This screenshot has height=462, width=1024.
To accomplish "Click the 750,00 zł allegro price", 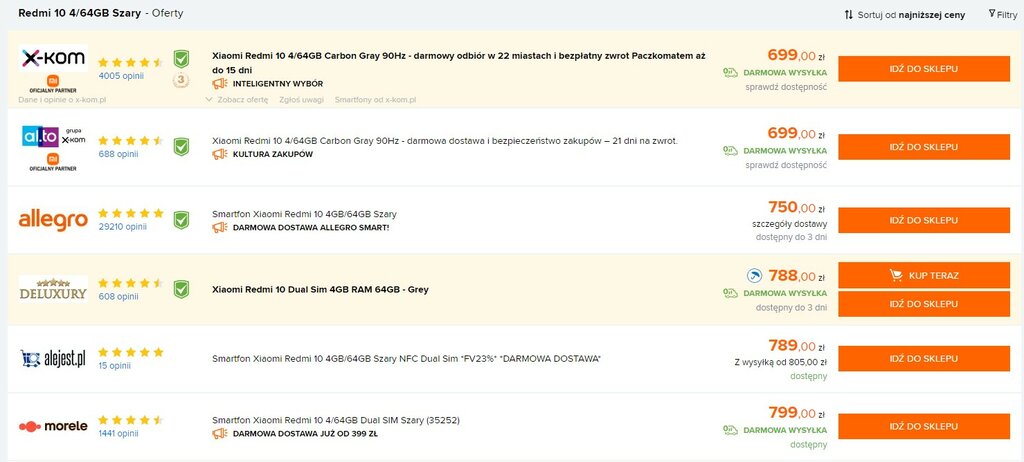I will (x=797, y=207).
